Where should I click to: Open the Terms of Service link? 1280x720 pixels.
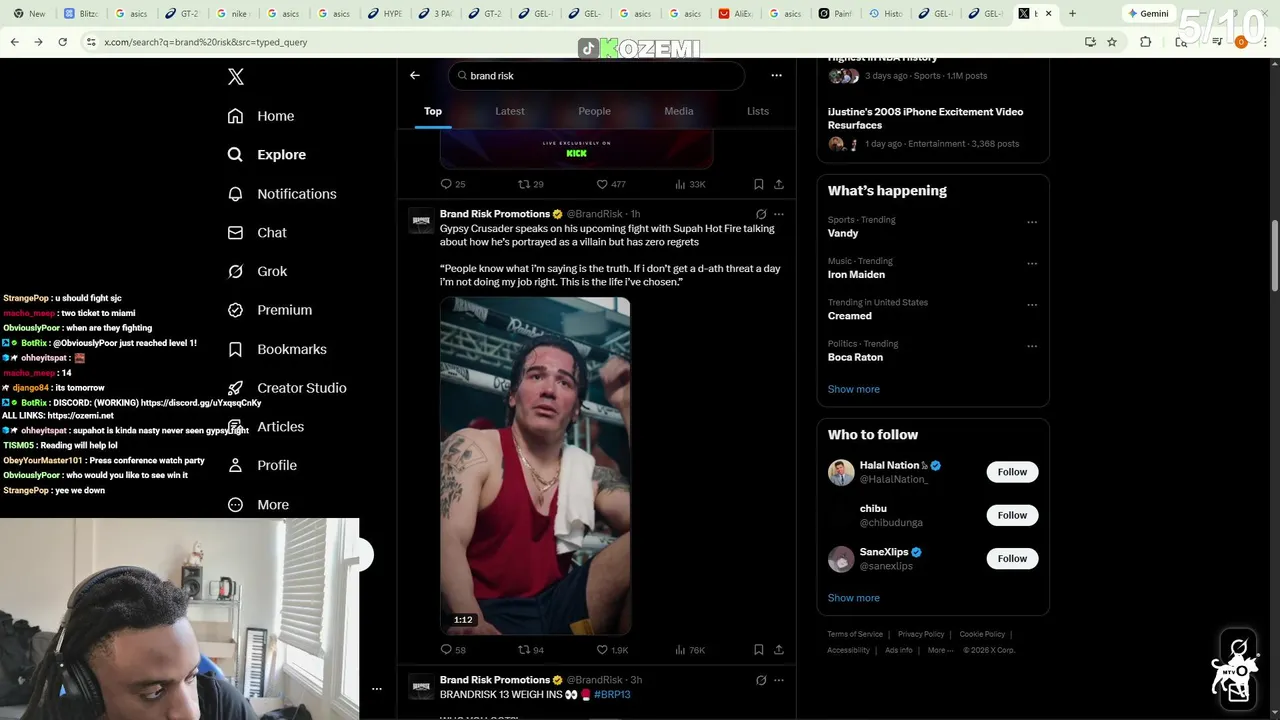point(855,634)
